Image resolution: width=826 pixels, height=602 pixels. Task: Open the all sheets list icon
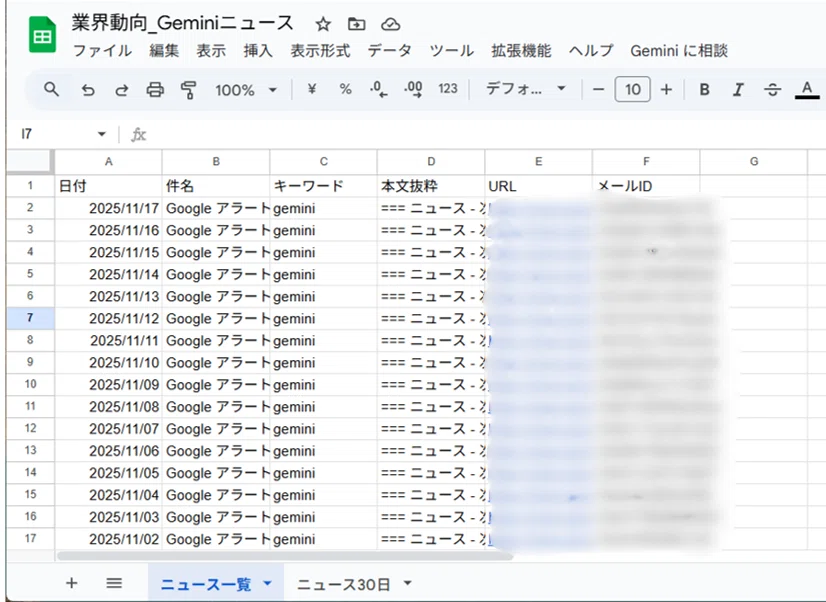coord(114,583)
